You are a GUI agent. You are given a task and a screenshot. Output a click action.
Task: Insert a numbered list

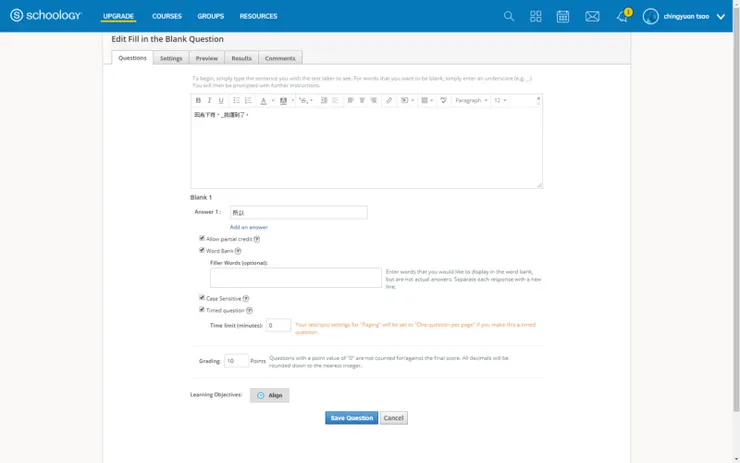tap(248, 100)
